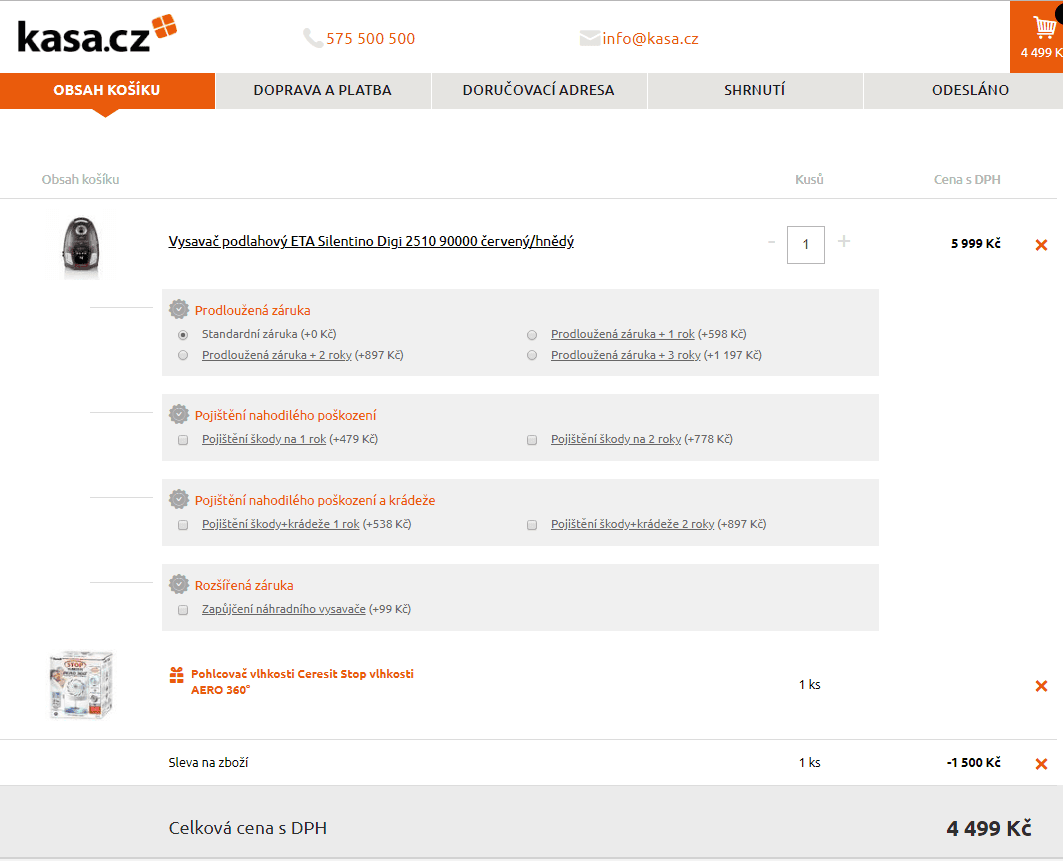
Task: Remove the ETA Silentino vacuum with red X
Action: tap(1041, 245)
